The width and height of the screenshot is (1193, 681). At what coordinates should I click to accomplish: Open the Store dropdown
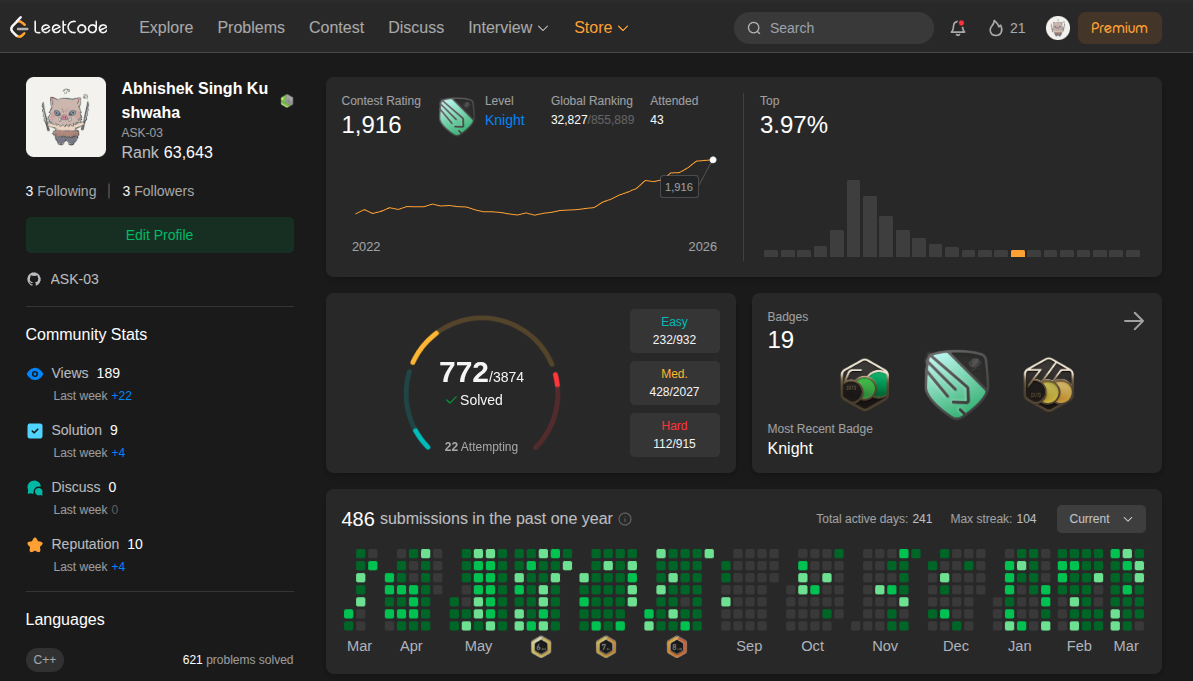tap(600, 28)
